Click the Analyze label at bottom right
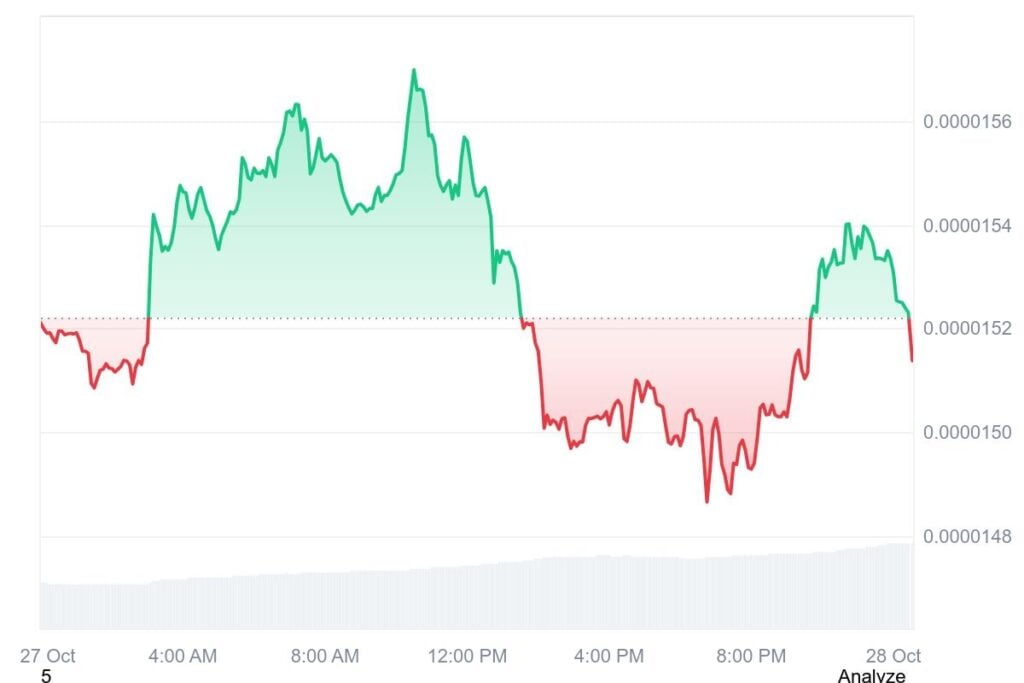Viewport: 1024px width, 683px height. click(x=871, y=676)
